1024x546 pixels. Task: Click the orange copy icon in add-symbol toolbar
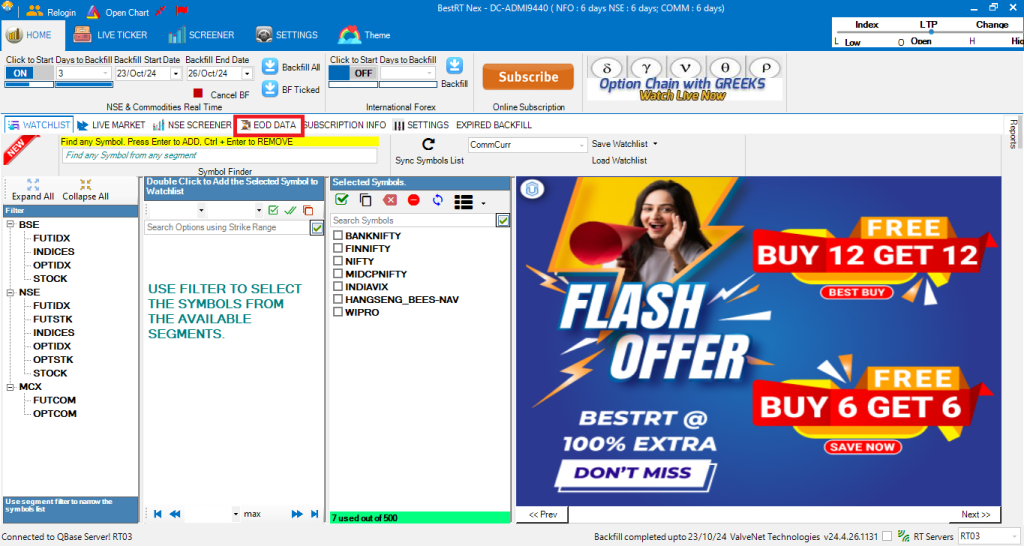coord(308,210)
